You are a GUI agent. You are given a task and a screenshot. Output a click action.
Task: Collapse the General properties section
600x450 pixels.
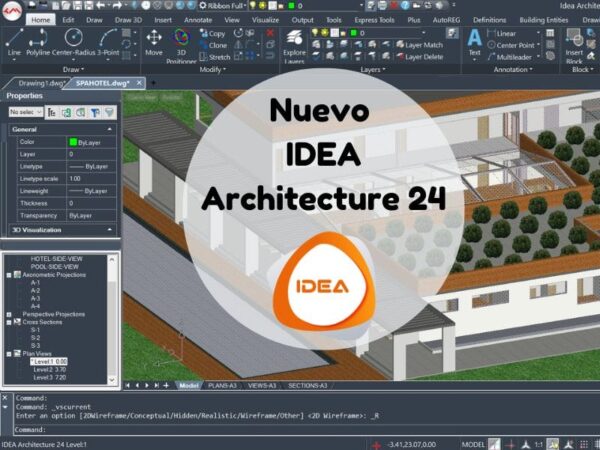[109, 129]
